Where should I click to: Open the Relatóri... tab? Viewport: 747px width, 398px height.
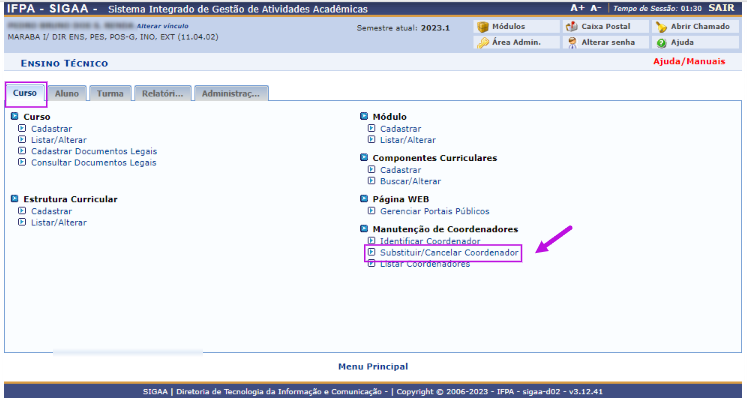point(162,93)
